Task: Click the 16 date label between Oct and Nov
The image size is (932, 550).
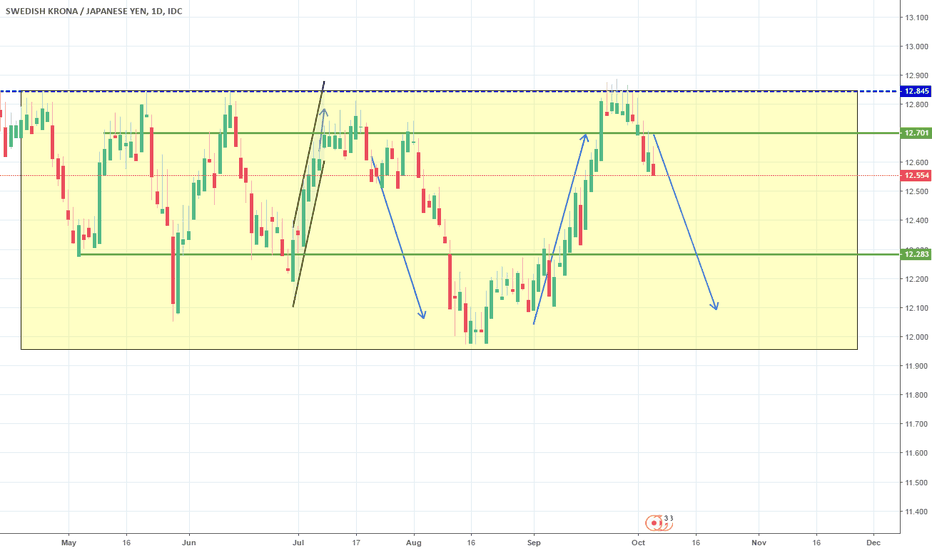Action: point(696,543)
